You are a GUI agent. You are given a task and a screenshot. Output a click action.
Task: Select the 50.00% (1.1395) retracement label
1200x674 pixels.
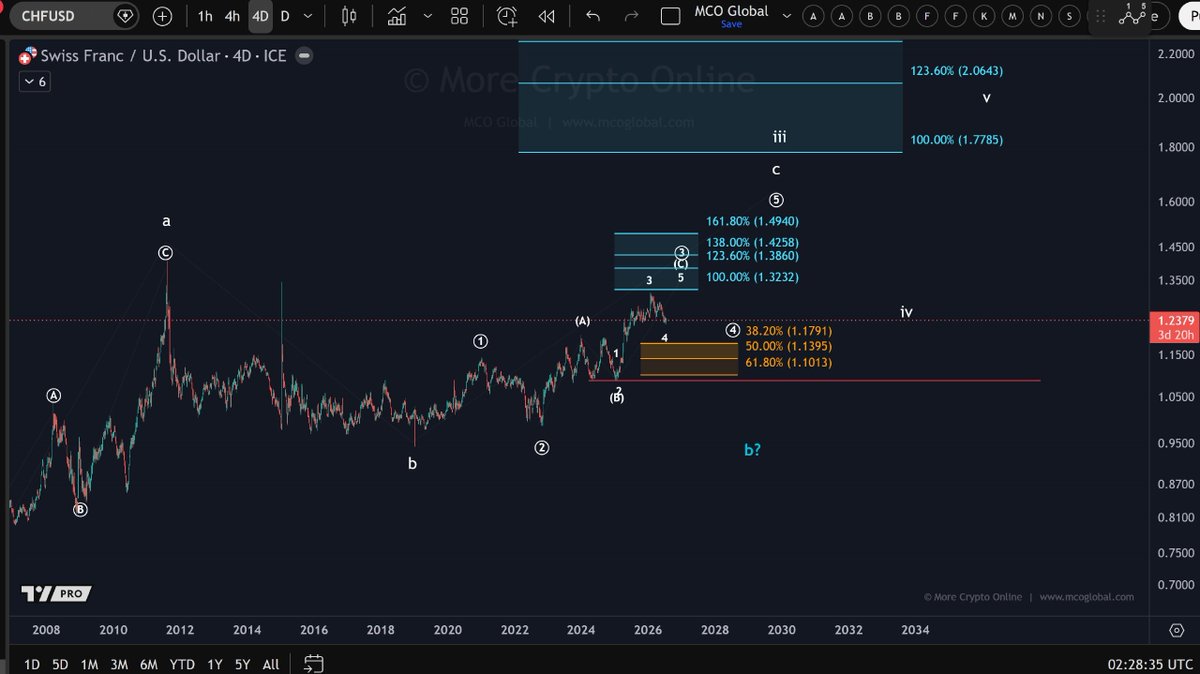pyautogui.click(x=789, y=346)
